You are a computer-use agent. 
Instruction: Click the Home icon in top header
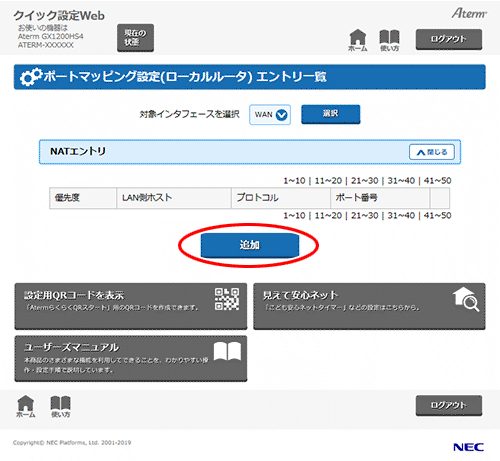[357, 40]
